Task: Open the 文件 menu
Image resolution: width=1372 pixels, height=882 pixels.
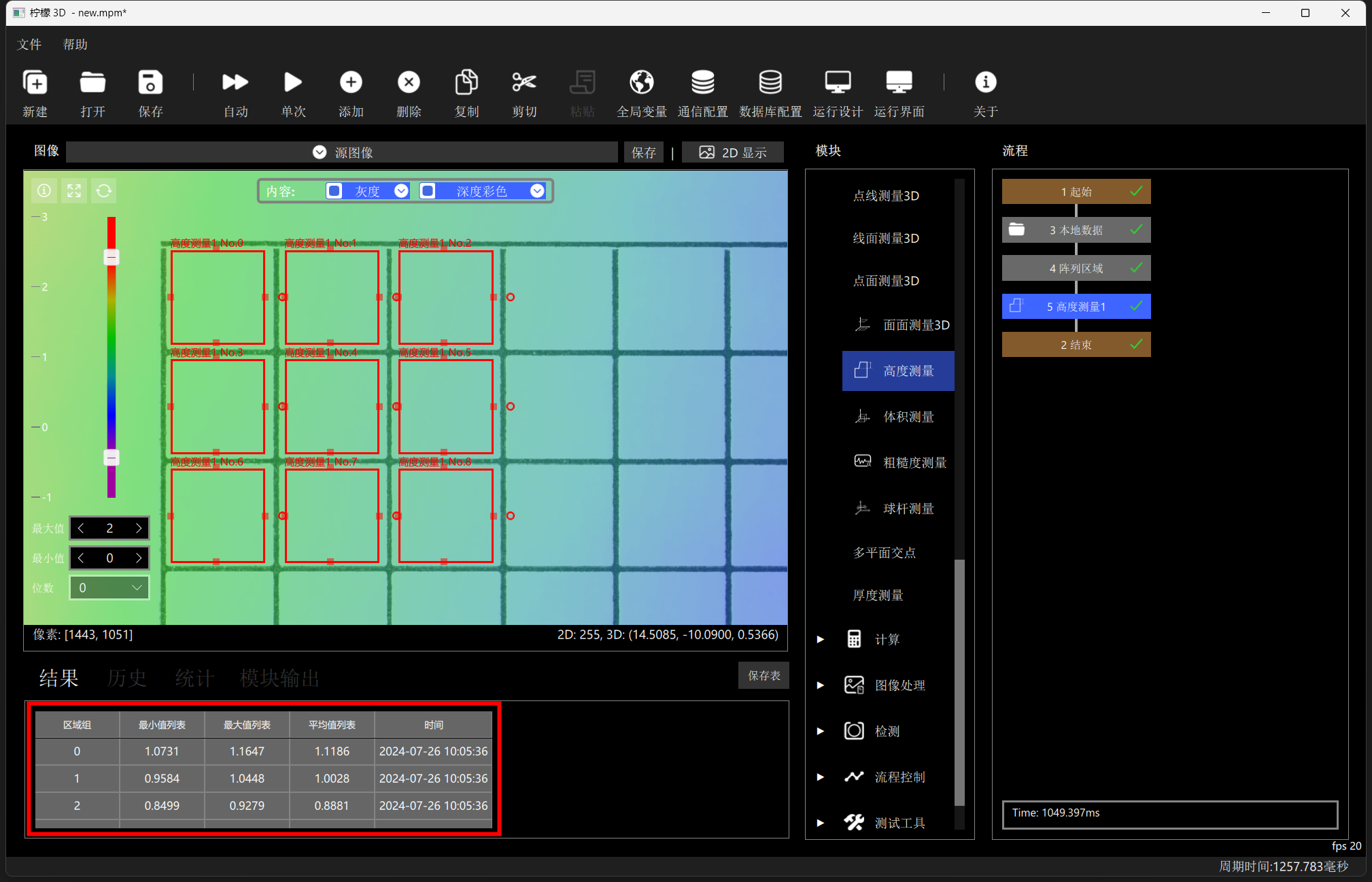Action: pyautogui.click(x=29, y=44)
